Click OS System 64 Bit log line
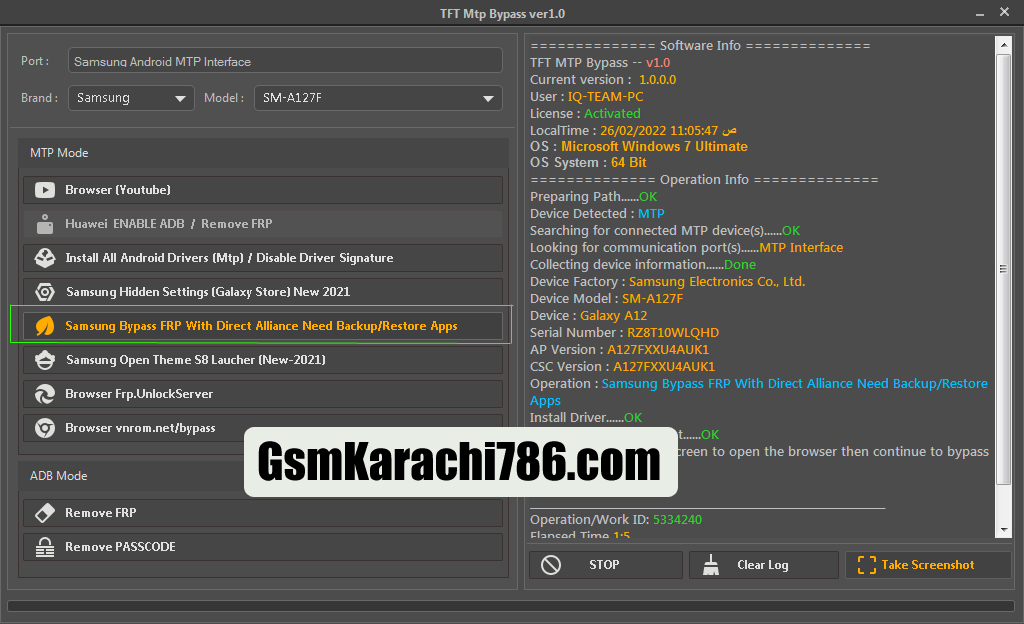Image resolution: width=1024 pixels, height=624 pixels. click(x=588, y=163)
